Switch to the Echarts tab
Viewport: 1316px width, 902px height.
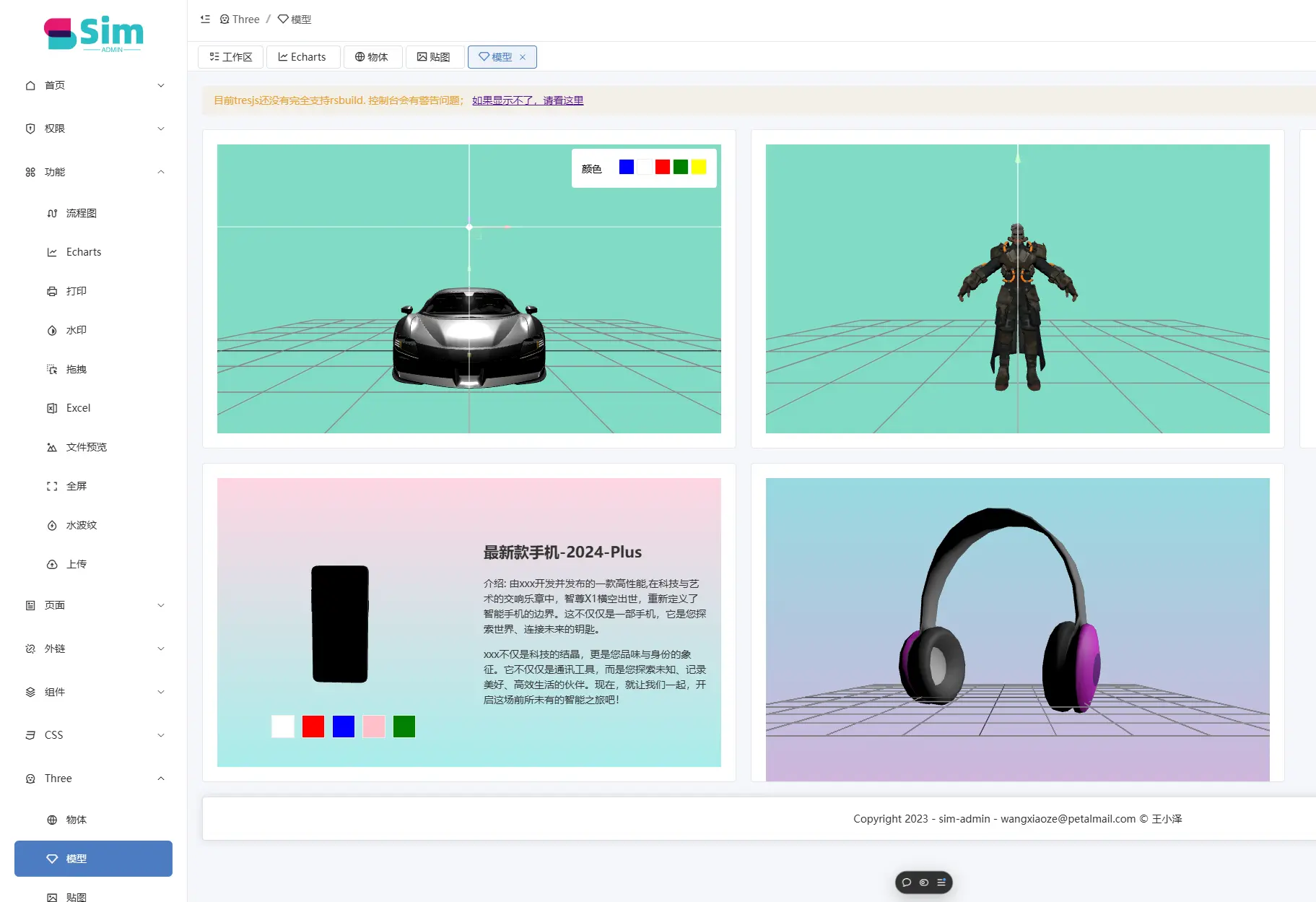tap(303, 57)
